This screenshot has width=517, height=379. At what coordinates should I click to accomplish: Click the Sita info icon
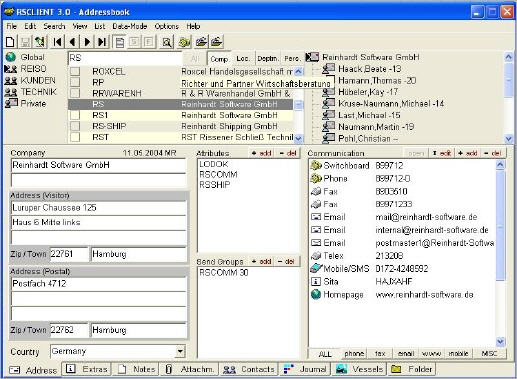(316, 281)
